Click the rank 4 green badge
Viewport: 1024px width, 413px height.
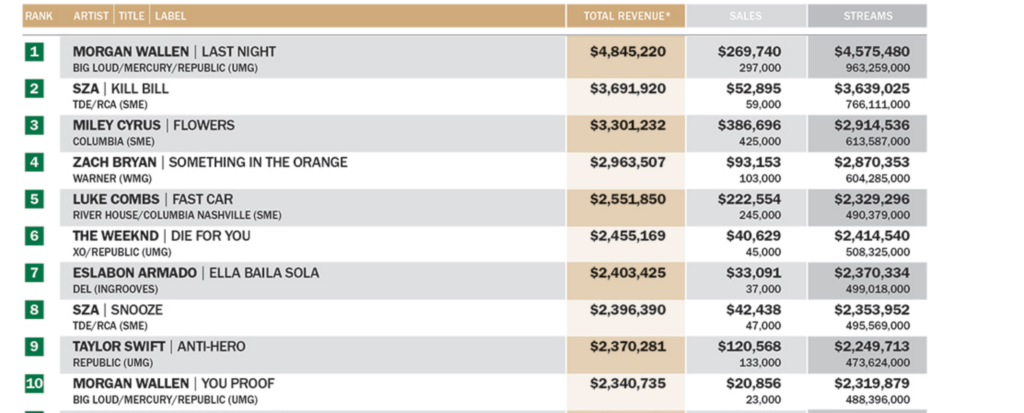pos(35,162)
